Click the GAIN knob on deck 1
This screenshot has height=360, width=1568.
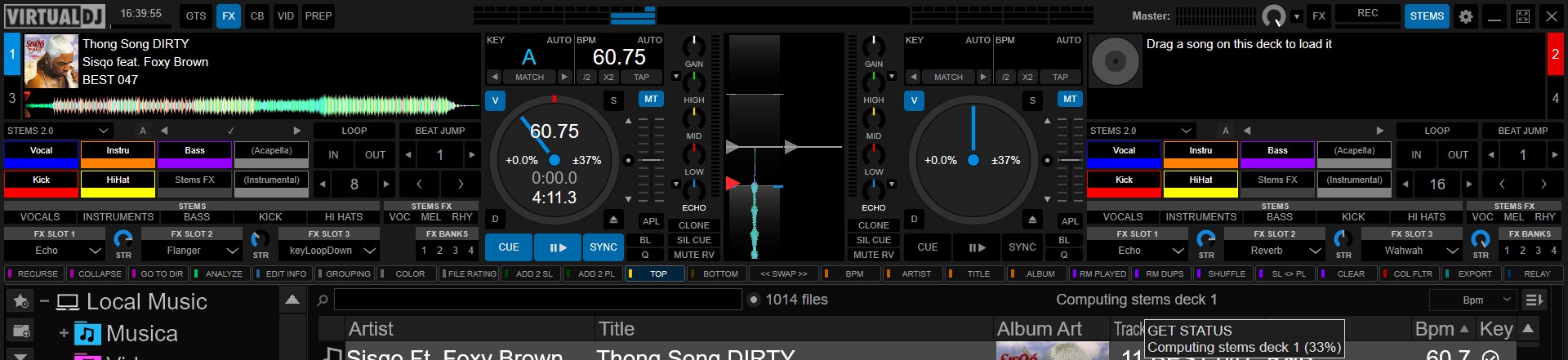coord(694,46)
